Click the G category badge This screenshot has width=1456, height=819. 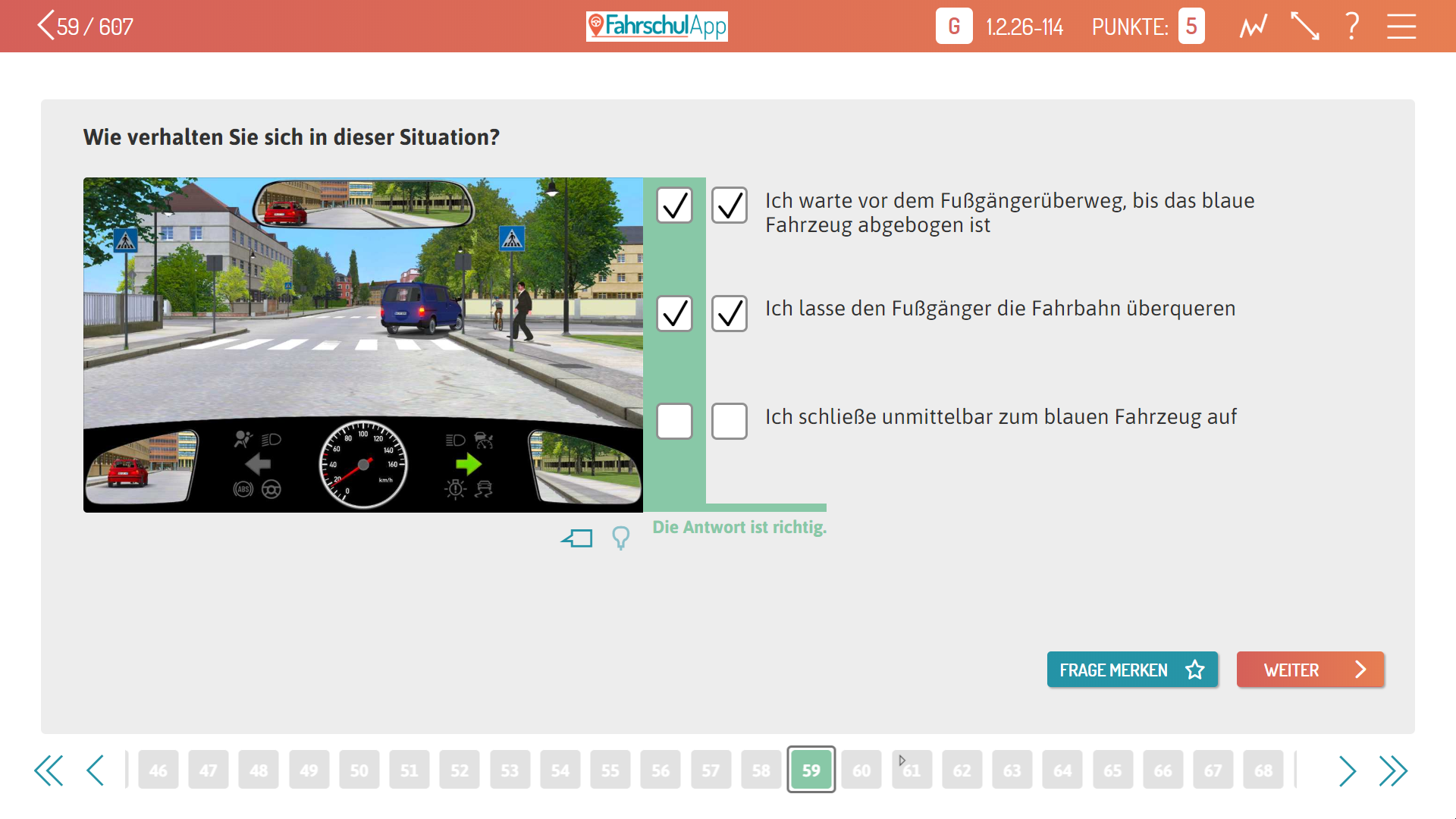[x=953, y=27]
